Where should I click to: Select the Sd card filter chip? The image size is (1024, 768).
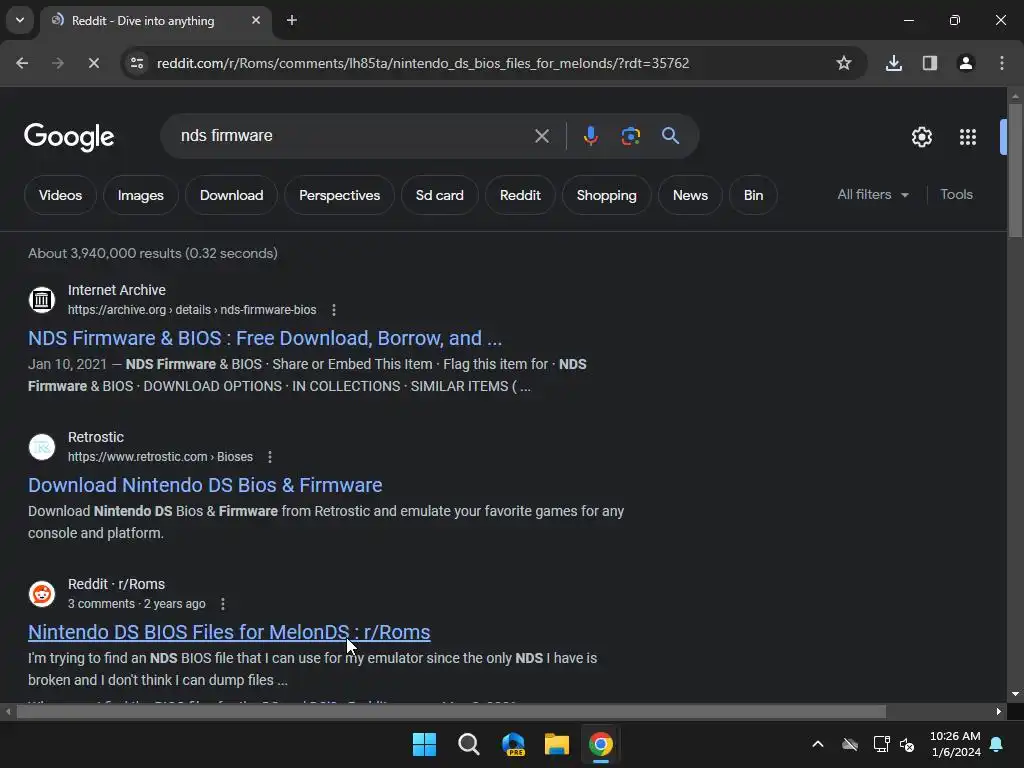click(440, 195)
